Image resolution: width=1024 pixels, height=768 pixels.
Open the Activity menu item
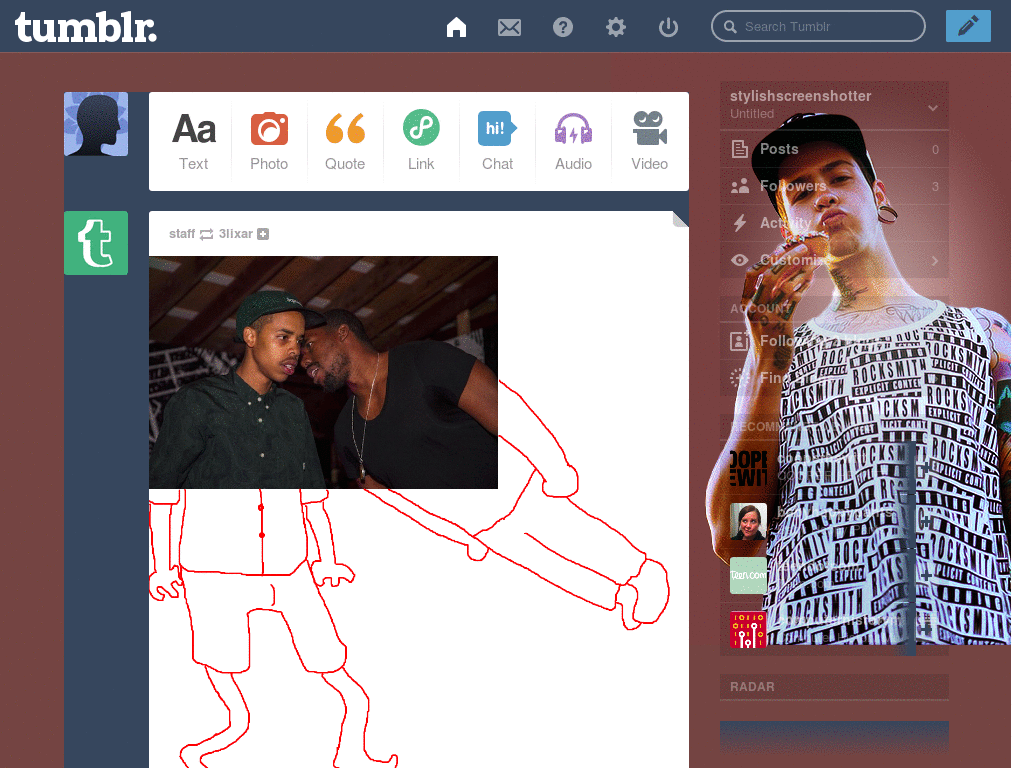pyautogui.click(x=834, y=223)
